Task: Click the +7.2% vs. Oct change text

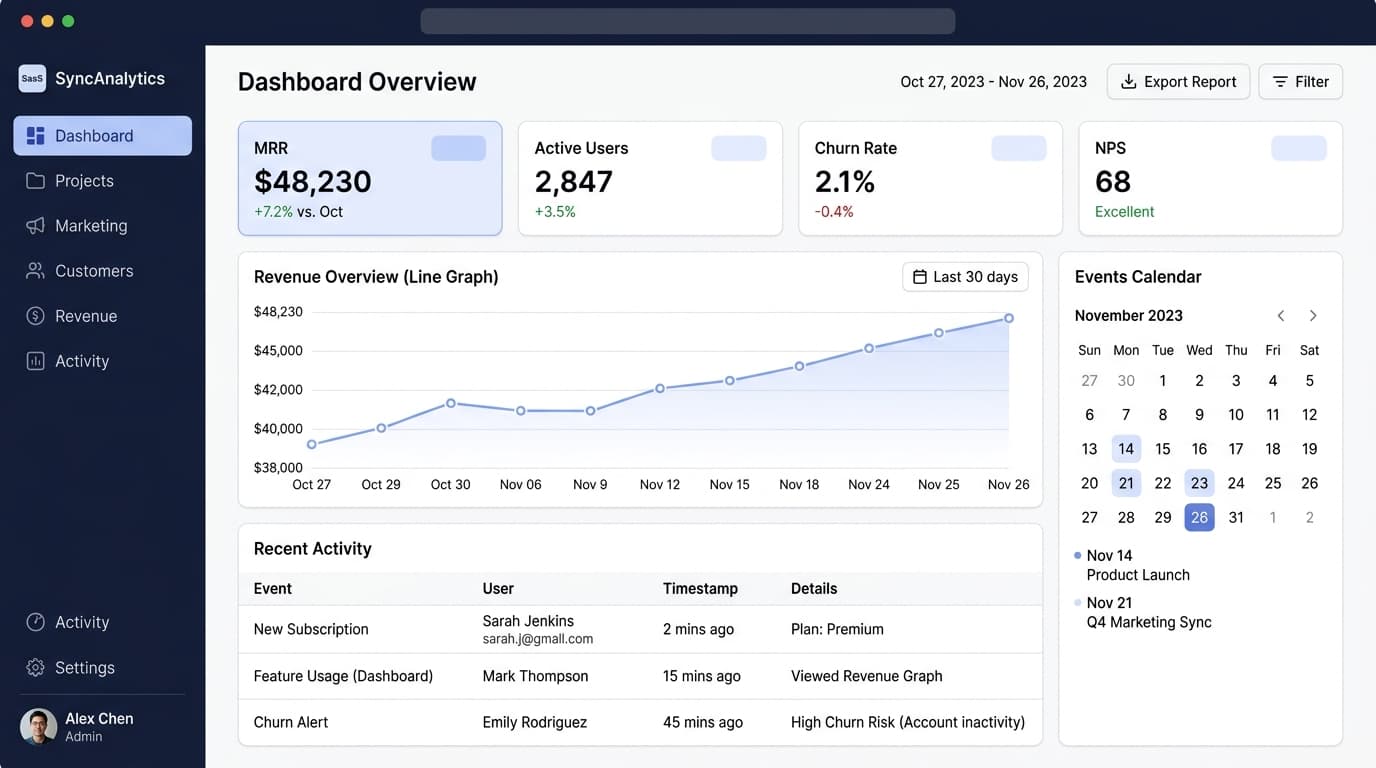Action: (x=298, y=212)
